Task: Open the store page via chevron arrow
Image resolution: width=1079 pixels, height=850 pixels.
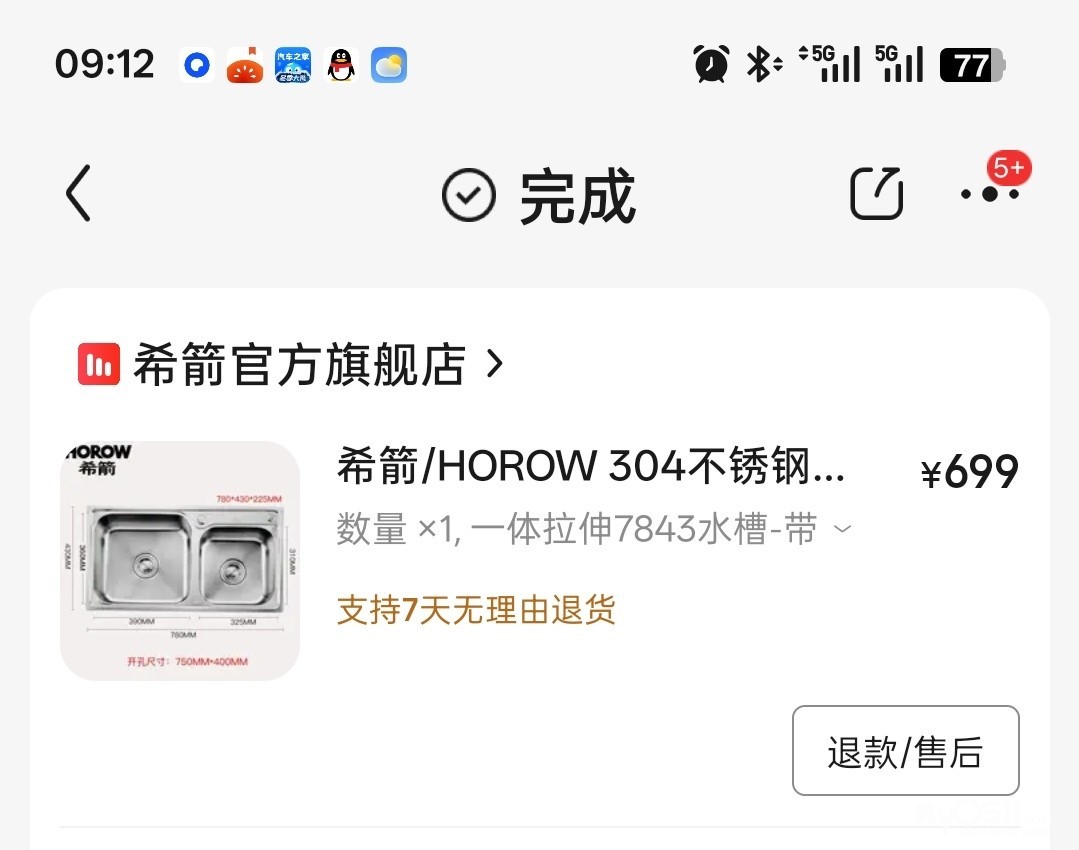Action: coord(495,363)
